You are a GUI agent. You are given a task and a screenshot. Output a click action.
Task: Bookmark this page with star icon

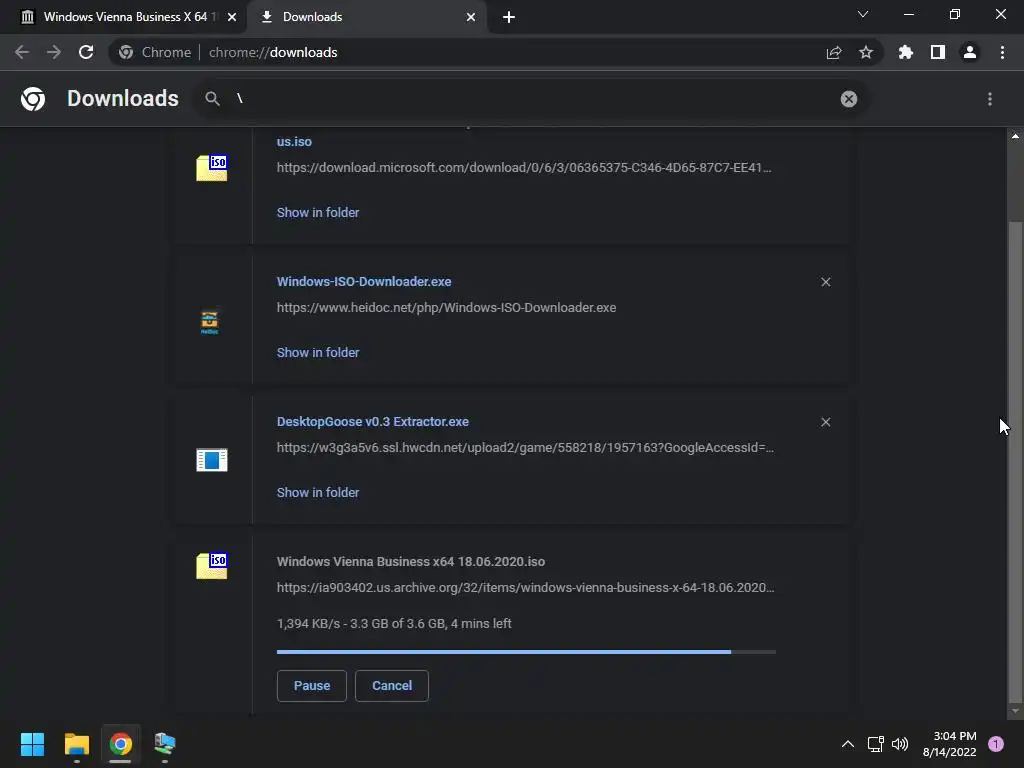click(x=866, y=52)
